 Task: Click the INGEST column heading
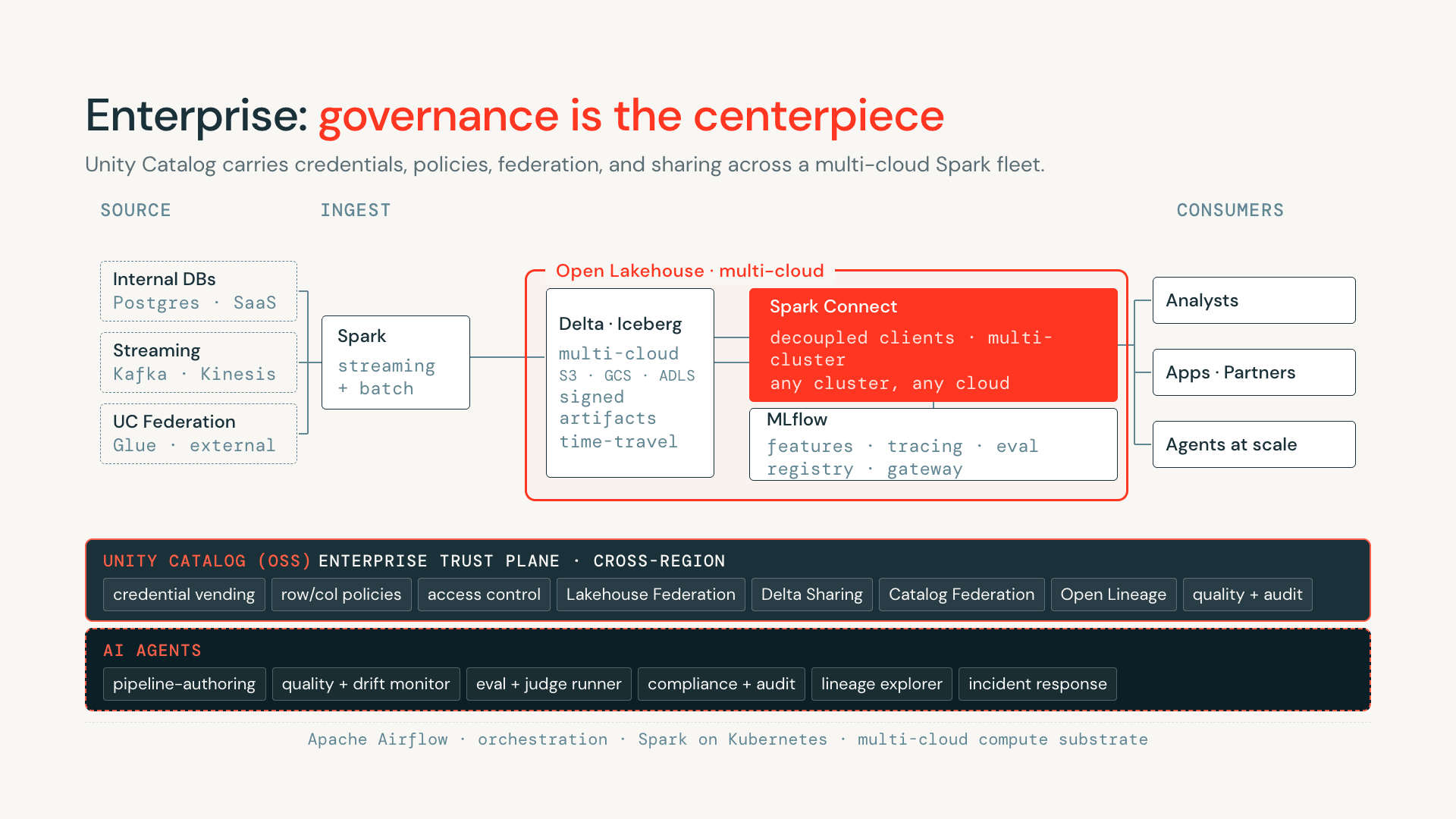pyautogui.click(x=356, y=210)
